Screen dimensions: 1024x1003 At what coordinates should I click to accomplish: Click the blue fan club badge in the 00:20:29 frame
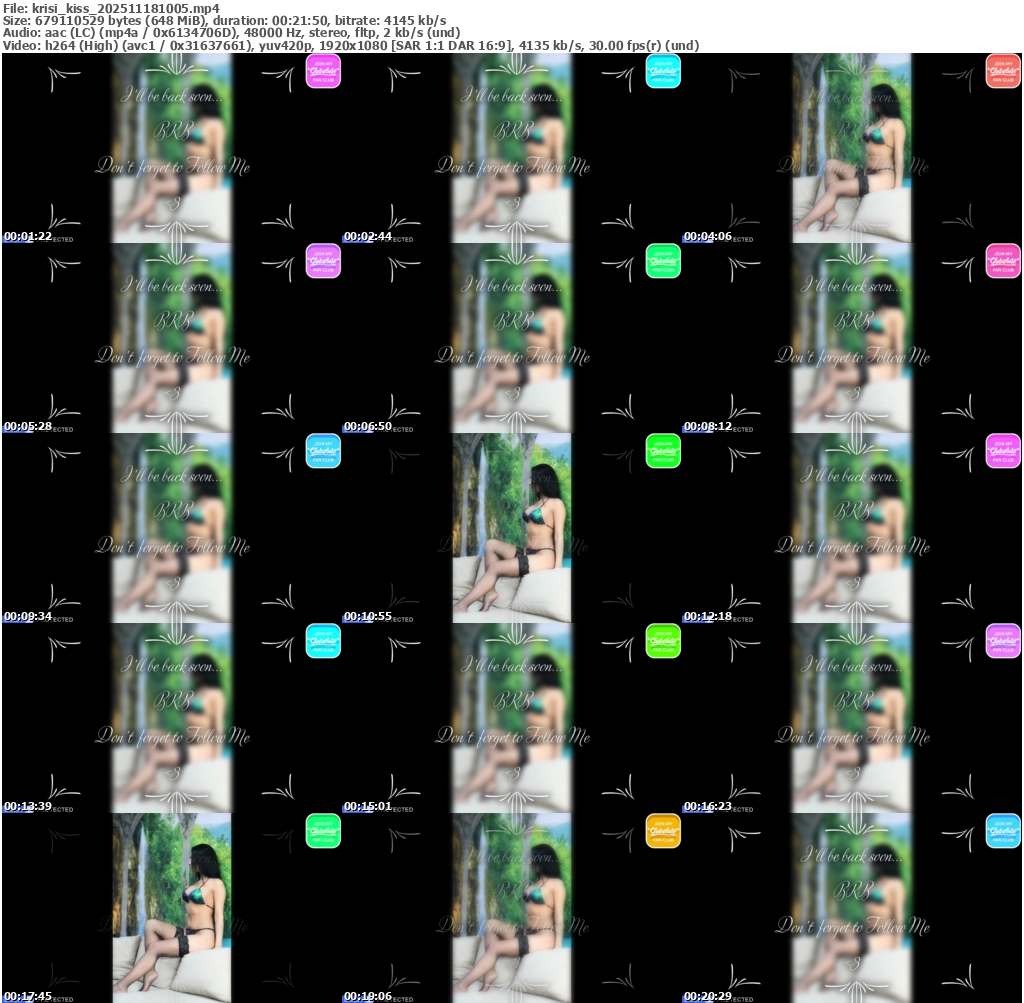(1002, 831)
